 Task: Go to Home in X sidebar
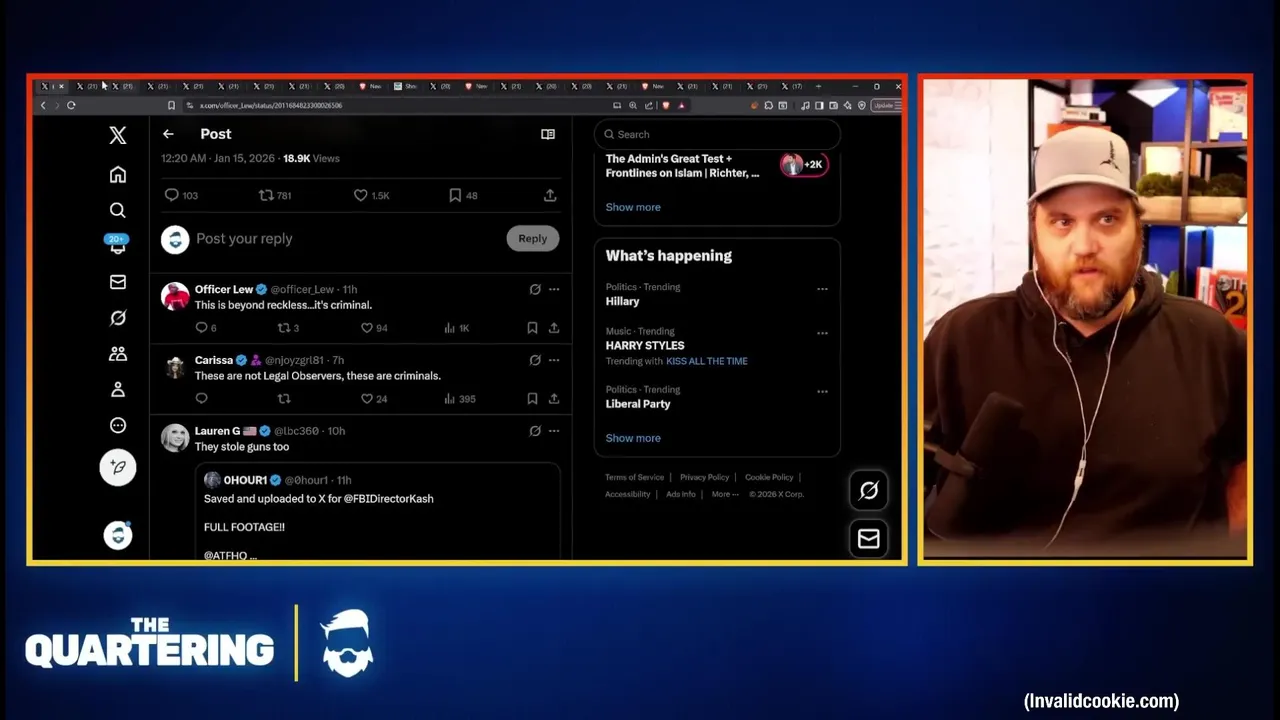(118, 175)
